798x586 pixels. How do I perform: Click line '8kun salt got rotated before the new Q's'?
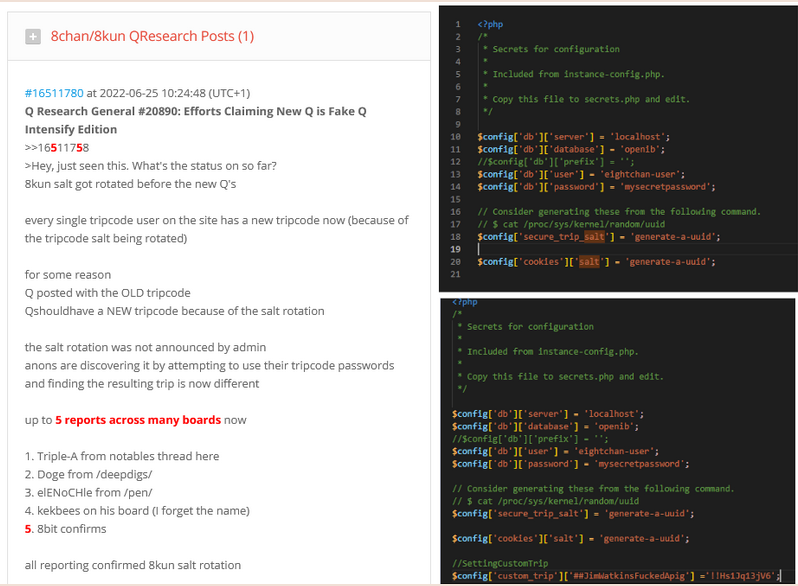130,184
